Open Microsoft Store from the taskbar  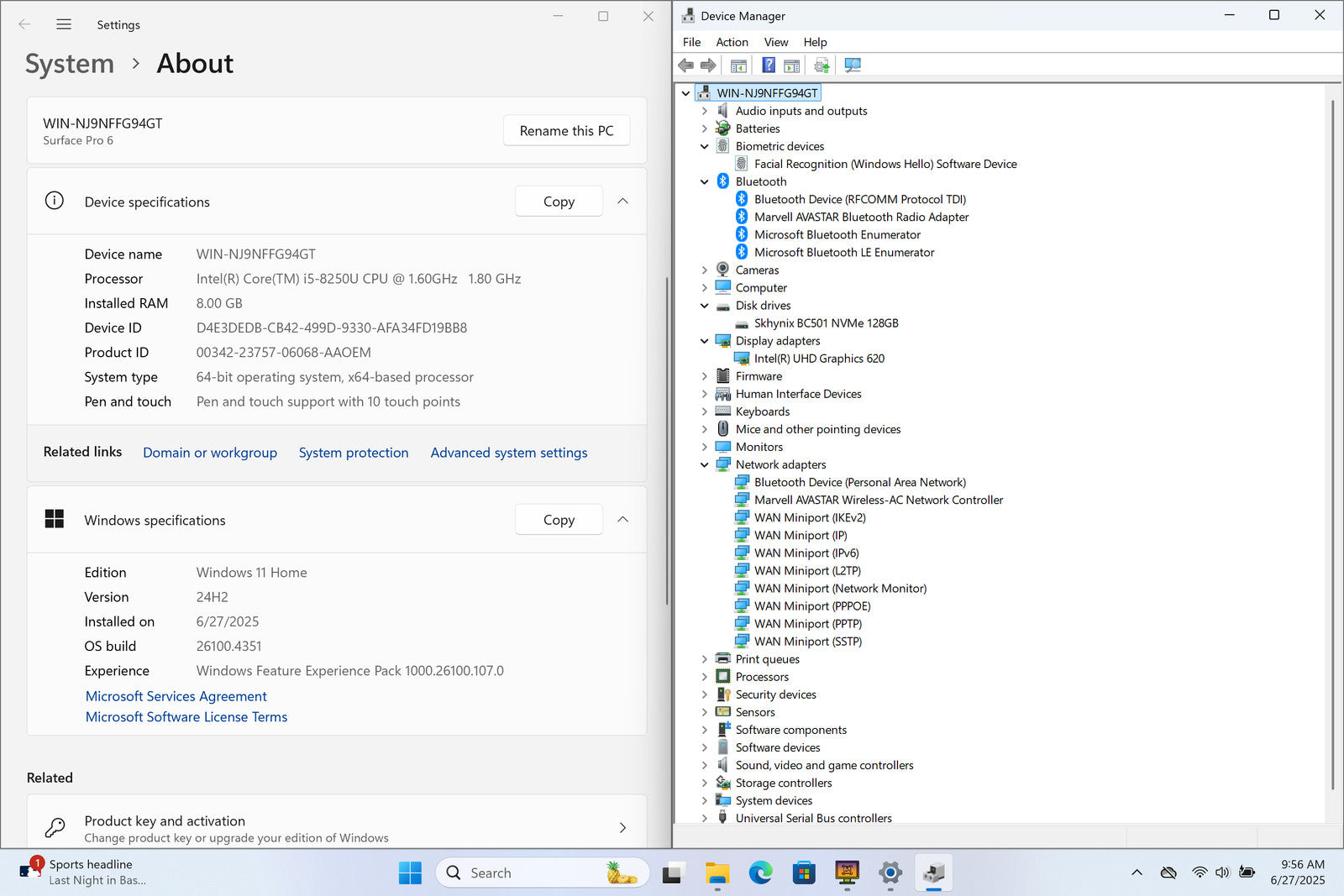[x=804, y=873]
